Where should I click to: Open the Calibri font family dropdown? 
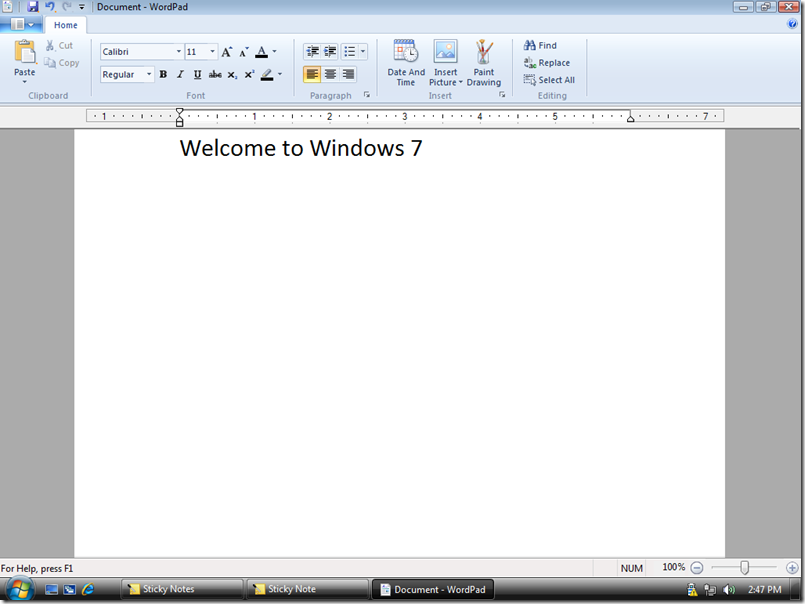point(179,51)
